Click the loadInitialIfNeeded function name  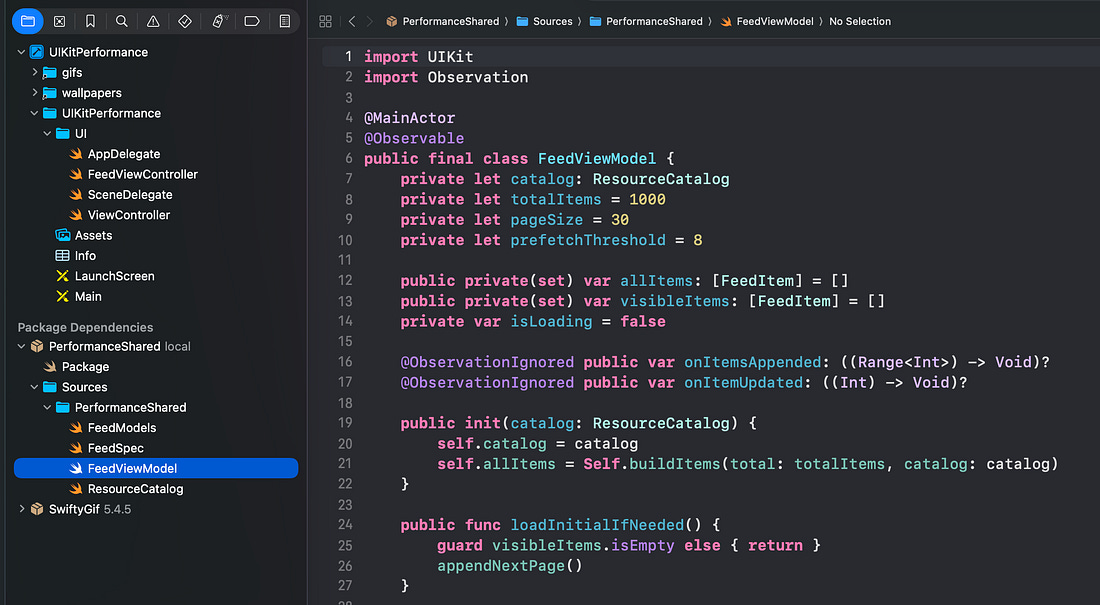(597, 525)
